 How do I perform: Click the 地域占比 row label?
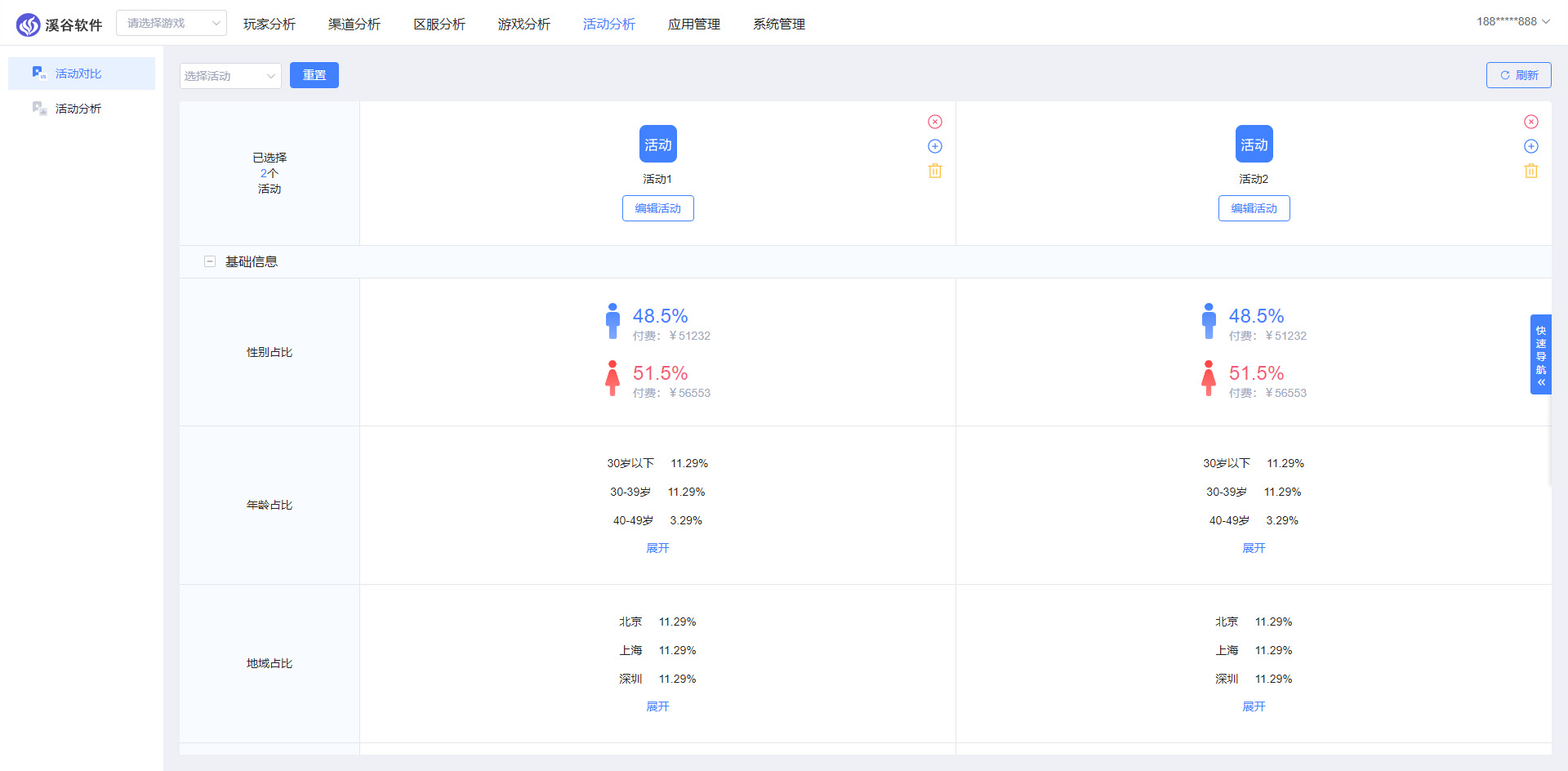269,663
